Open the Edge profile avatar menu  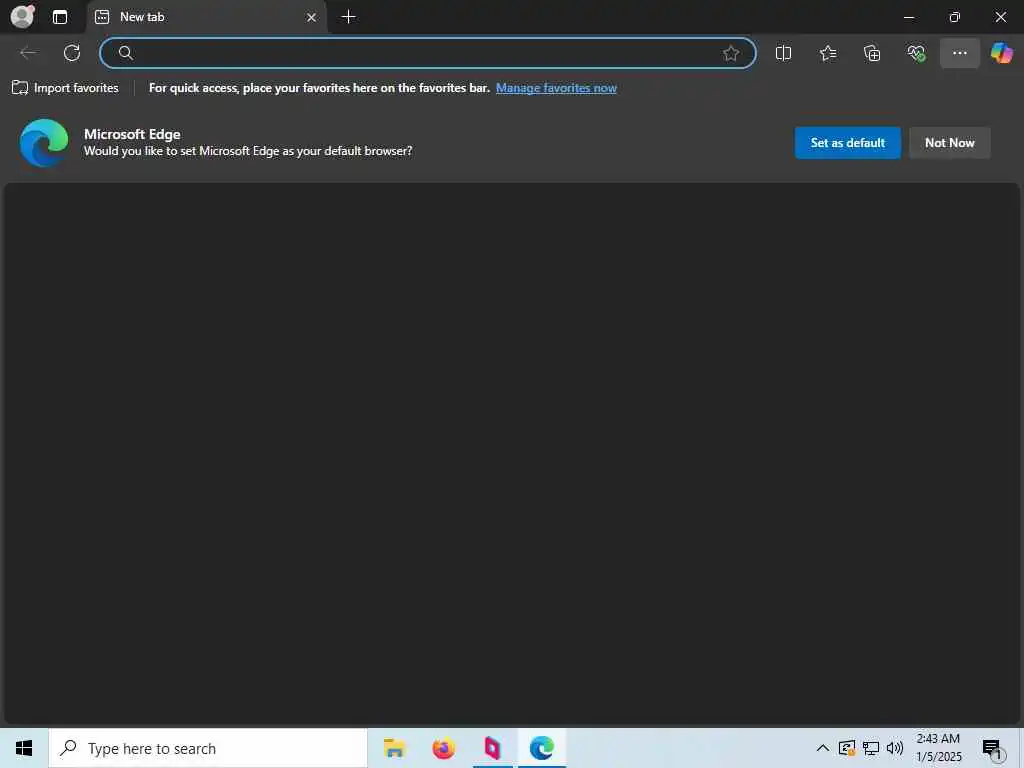[23, 16]
